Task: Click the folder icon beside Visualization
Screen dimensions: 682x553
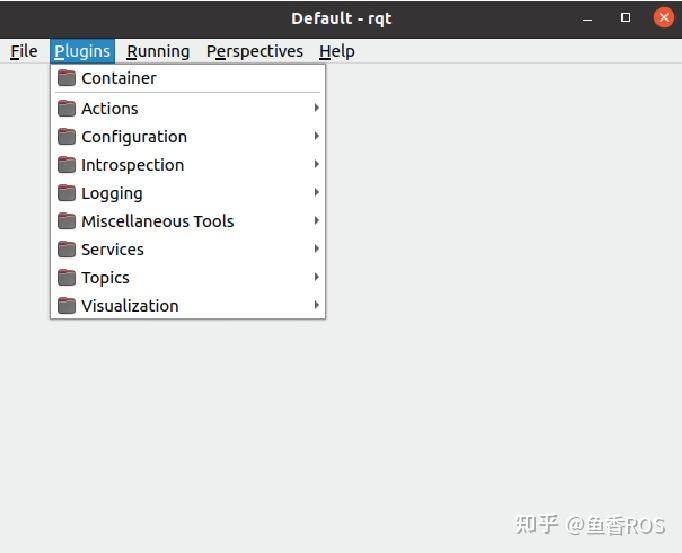Action: (x=67, y=306)
